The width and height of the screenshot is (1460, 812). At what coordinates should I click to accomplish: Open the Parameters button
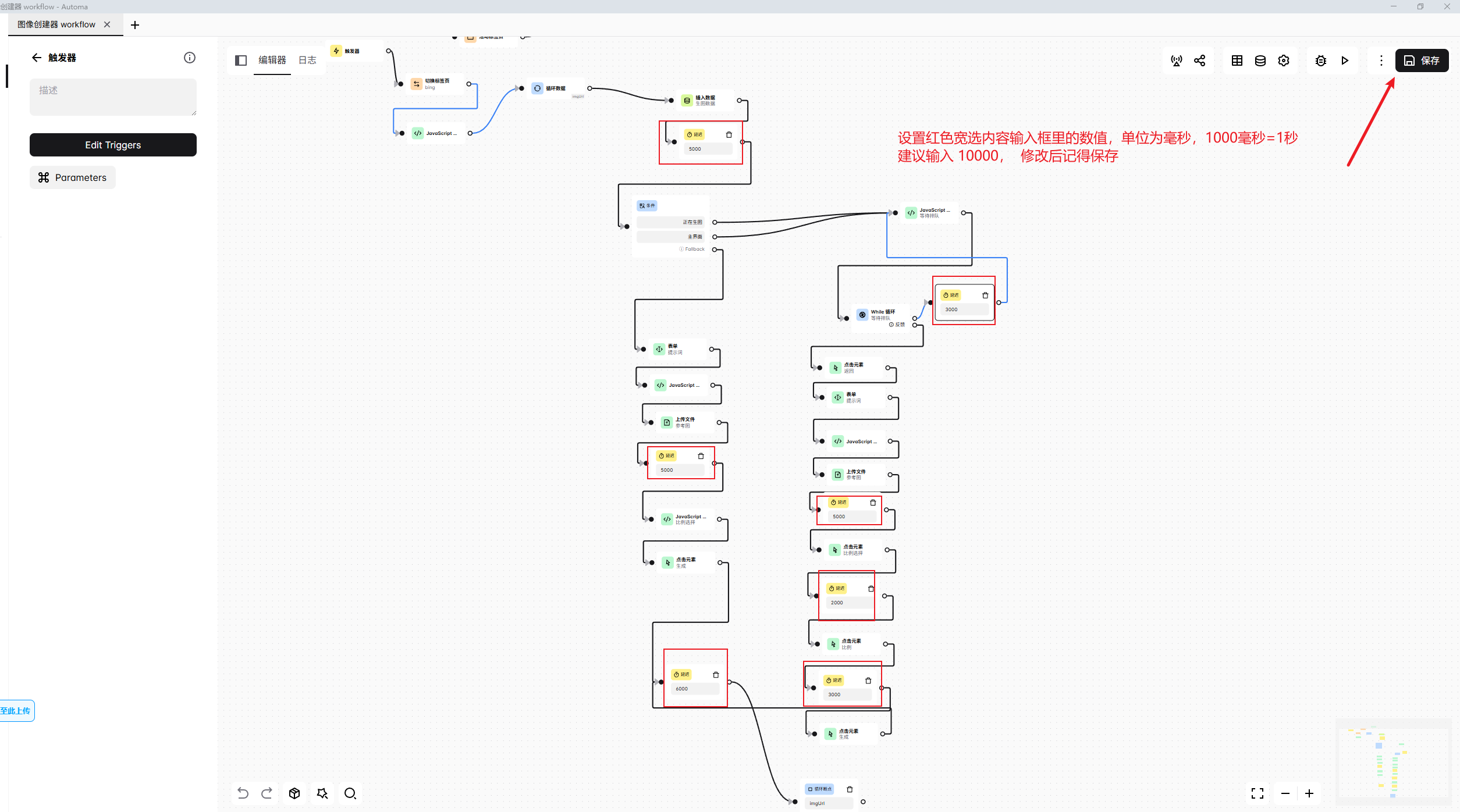tap(73, 177)
